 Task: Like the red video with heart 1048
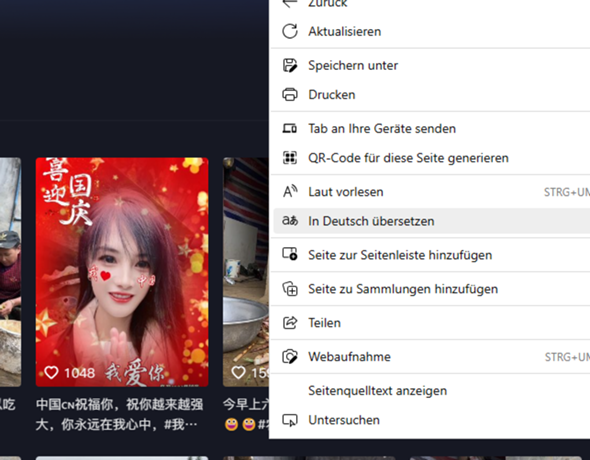(x=52, y=372)
